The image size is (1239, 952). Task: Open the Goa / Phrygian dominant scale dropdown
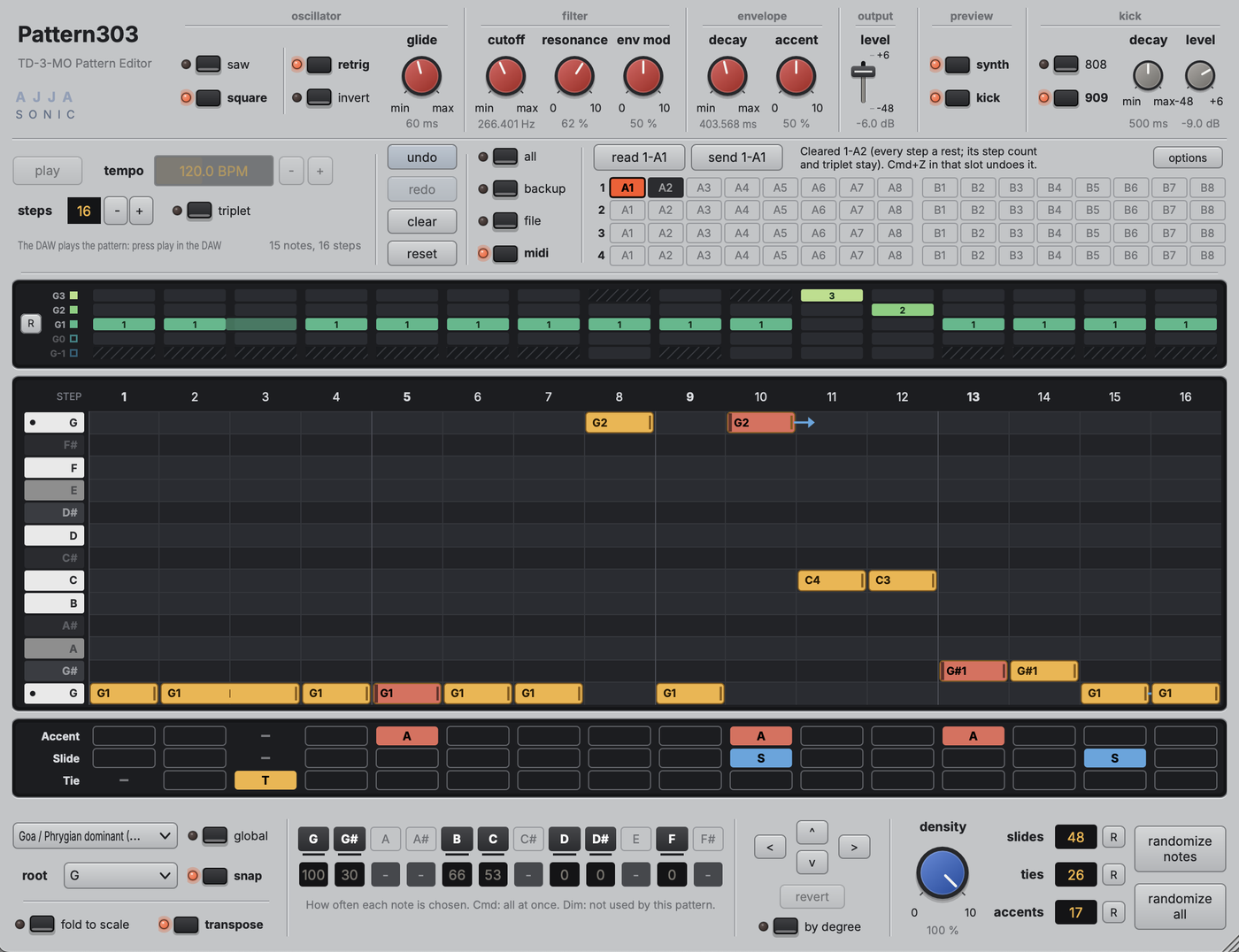95,836
